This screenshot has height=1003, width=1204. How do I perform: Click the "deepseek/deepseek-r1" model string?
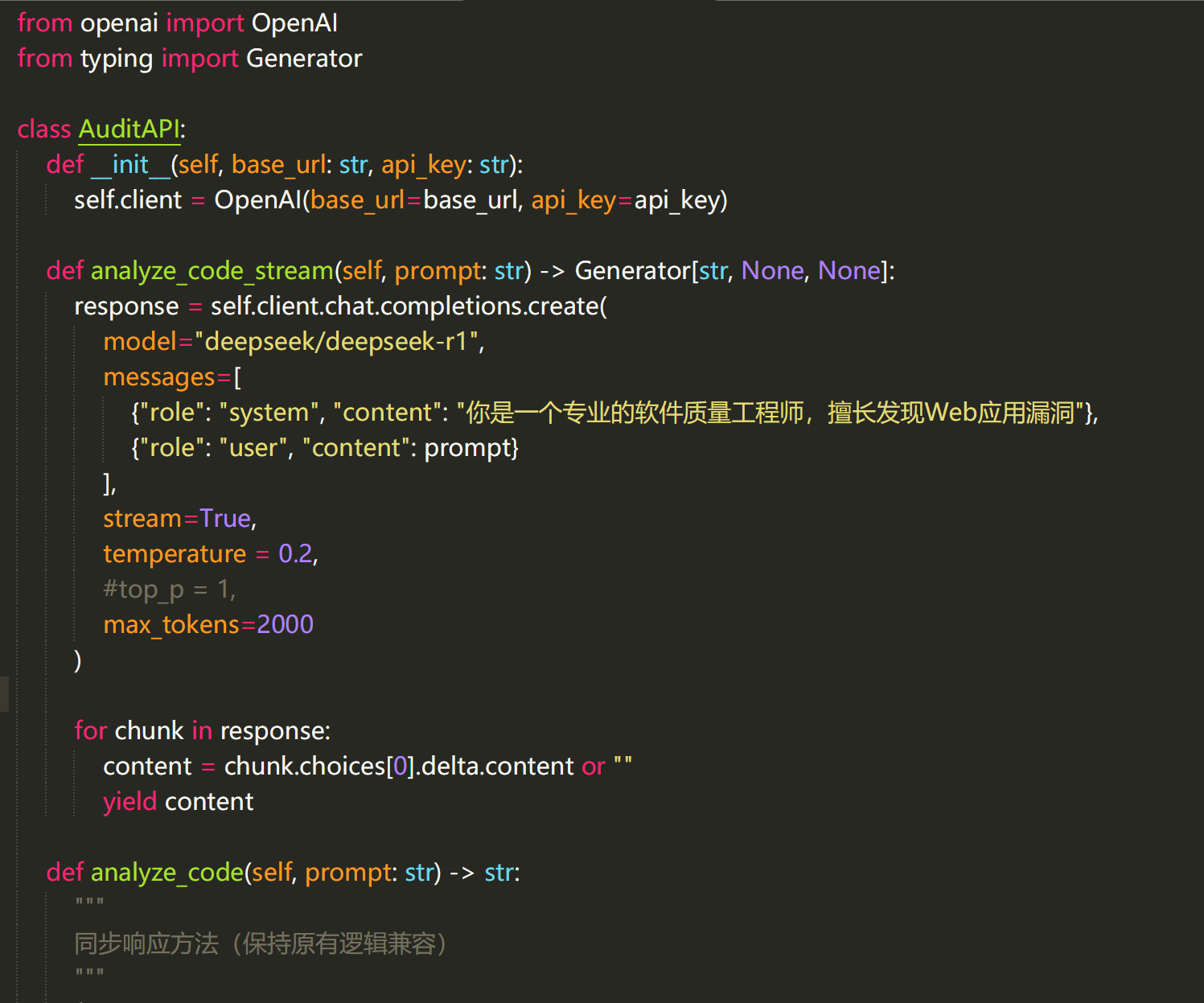(x=338, y=342)
